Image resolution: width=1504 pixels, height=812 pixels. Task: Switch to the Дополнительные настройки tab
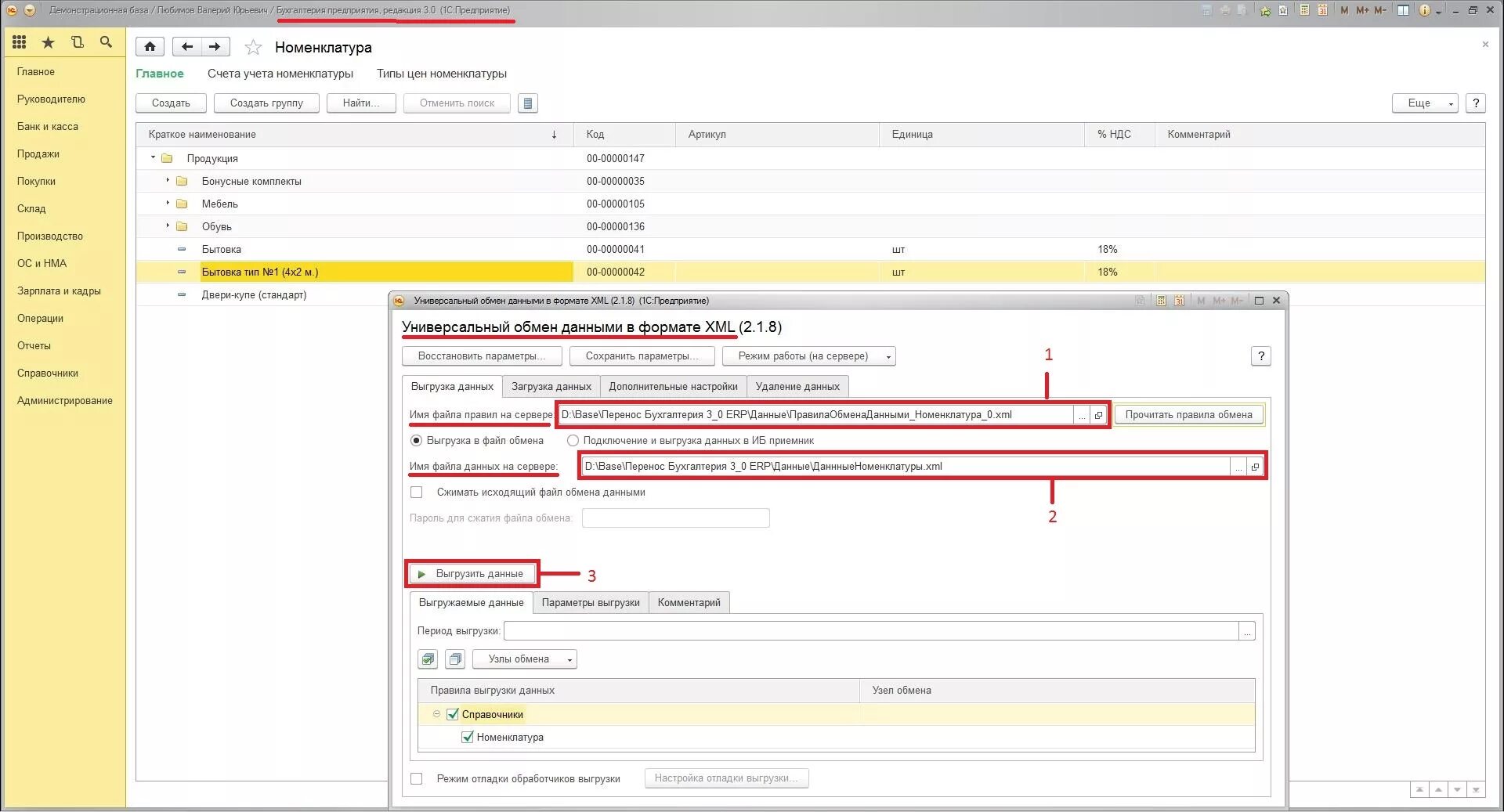[674, 387]
